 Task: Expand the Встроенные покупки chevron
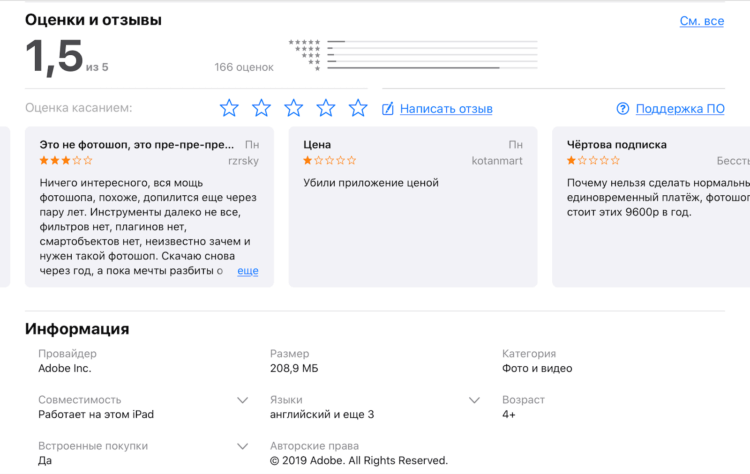(x=243, y=446)
